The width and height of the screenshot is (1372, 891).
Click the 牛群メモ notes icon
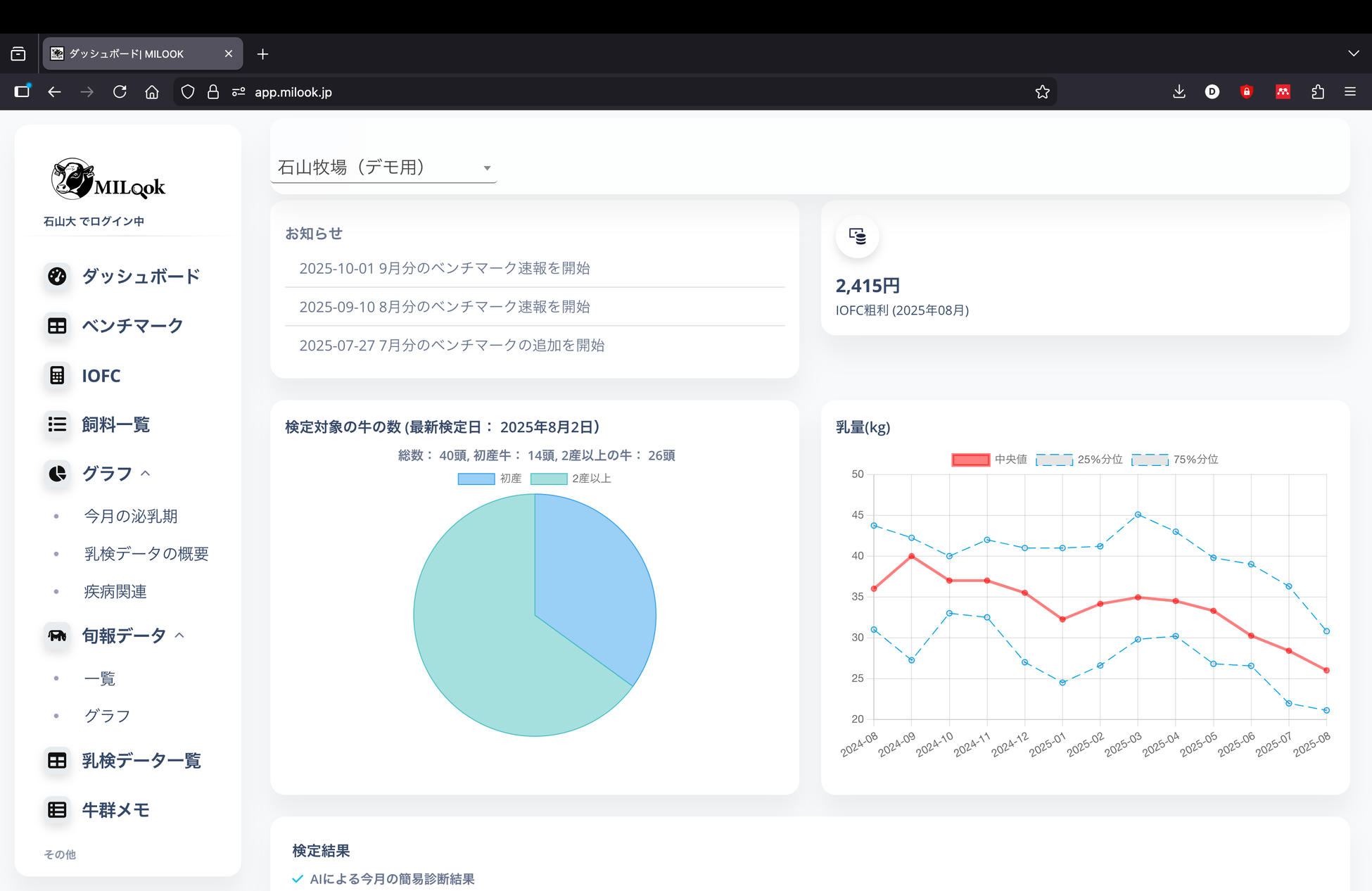[x=57, y=810]
